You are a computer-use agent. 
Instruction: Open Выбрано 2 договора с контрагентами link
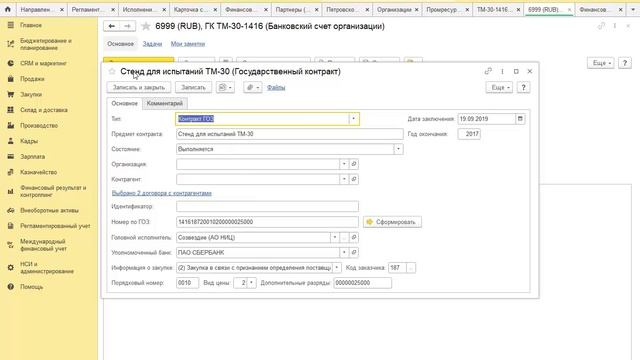162,193
